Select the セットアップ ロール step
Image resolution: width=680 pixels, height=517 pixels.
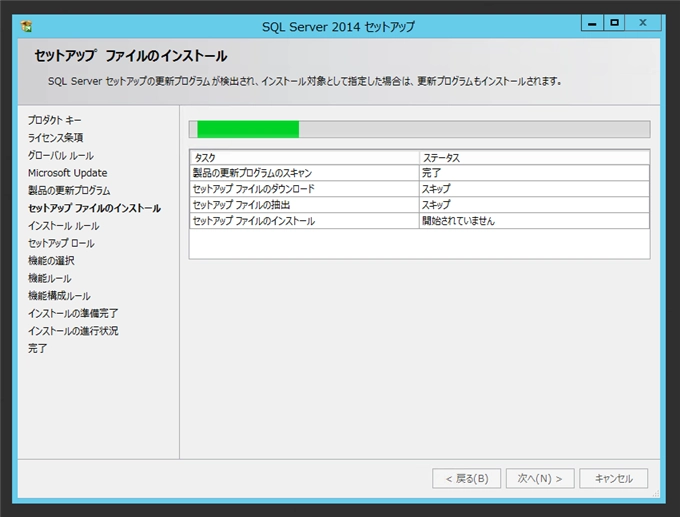tap(61, 243)
